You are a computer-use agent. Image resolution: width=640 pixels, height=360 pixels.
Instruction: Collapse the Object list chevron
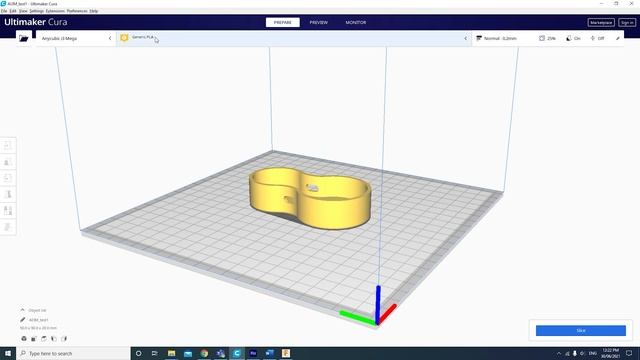22,310
